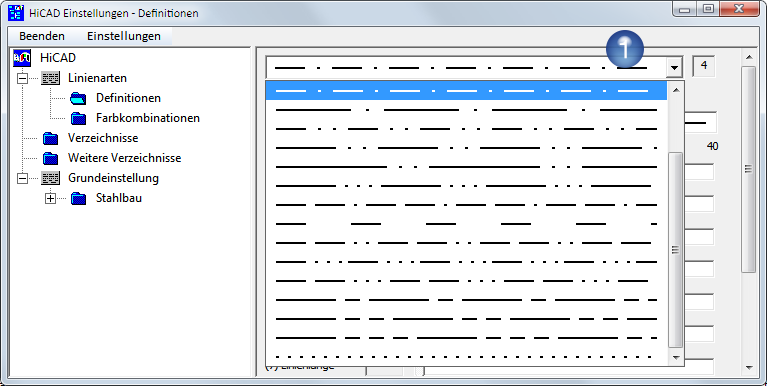Viewport: 767px width, 386px height.
Task: Select the Grundeinstellung tree entry
Action: click(113, 178)
